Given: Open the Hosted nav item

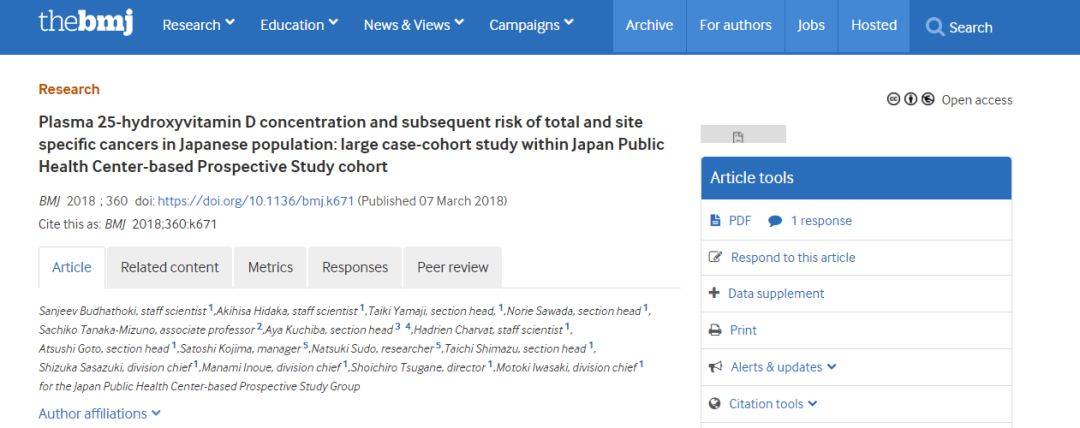Looking at the screenshot, I should (x=873, y=26).
